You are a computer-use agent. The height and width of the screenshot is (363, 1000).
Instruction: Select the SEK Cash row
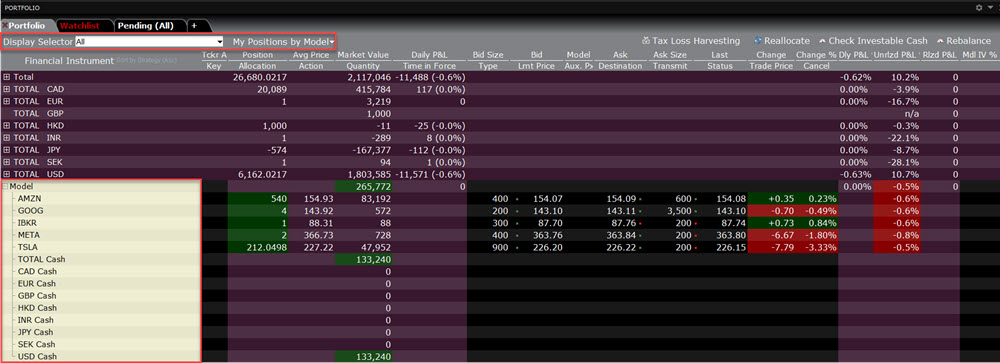click(x=102, y=344)
